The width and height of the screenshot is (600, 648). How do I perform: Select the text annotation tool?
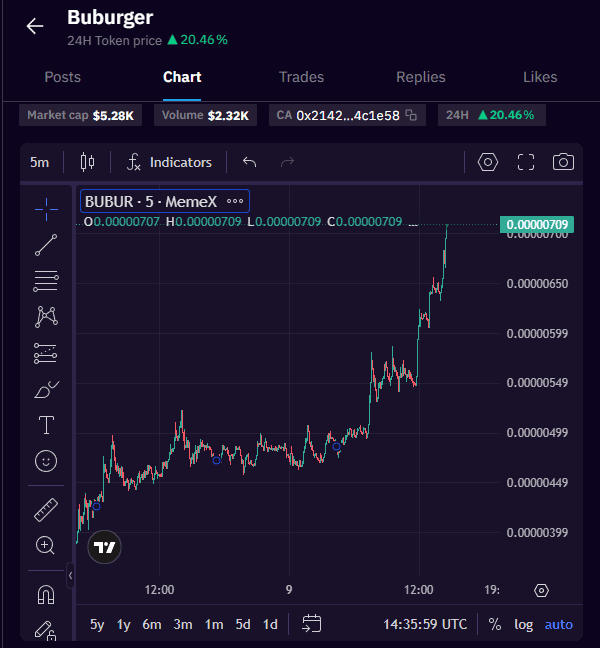click(46, 425)
